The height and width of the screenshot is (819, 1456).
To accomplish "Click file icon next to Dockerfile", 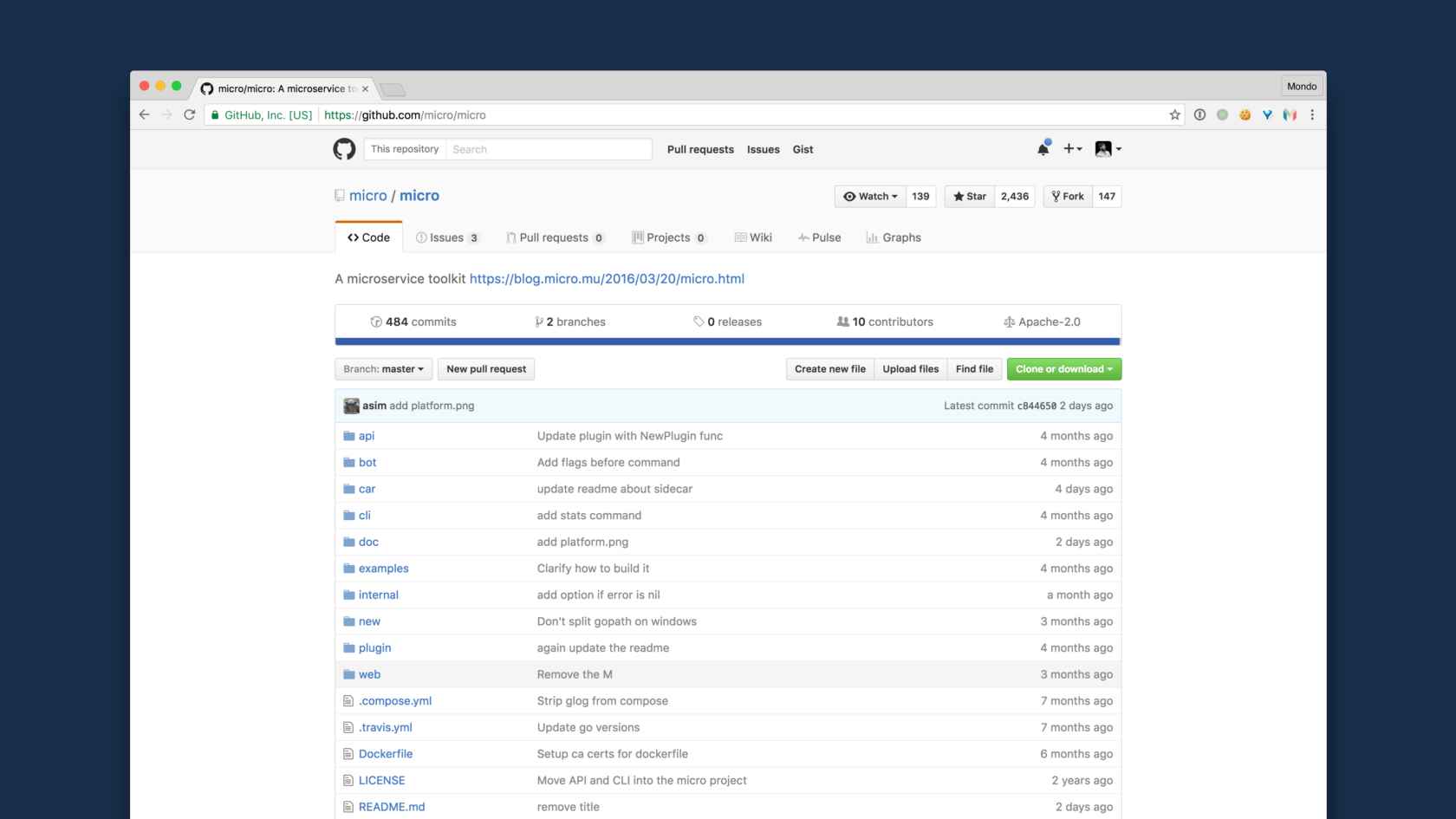I will [348, 754].
